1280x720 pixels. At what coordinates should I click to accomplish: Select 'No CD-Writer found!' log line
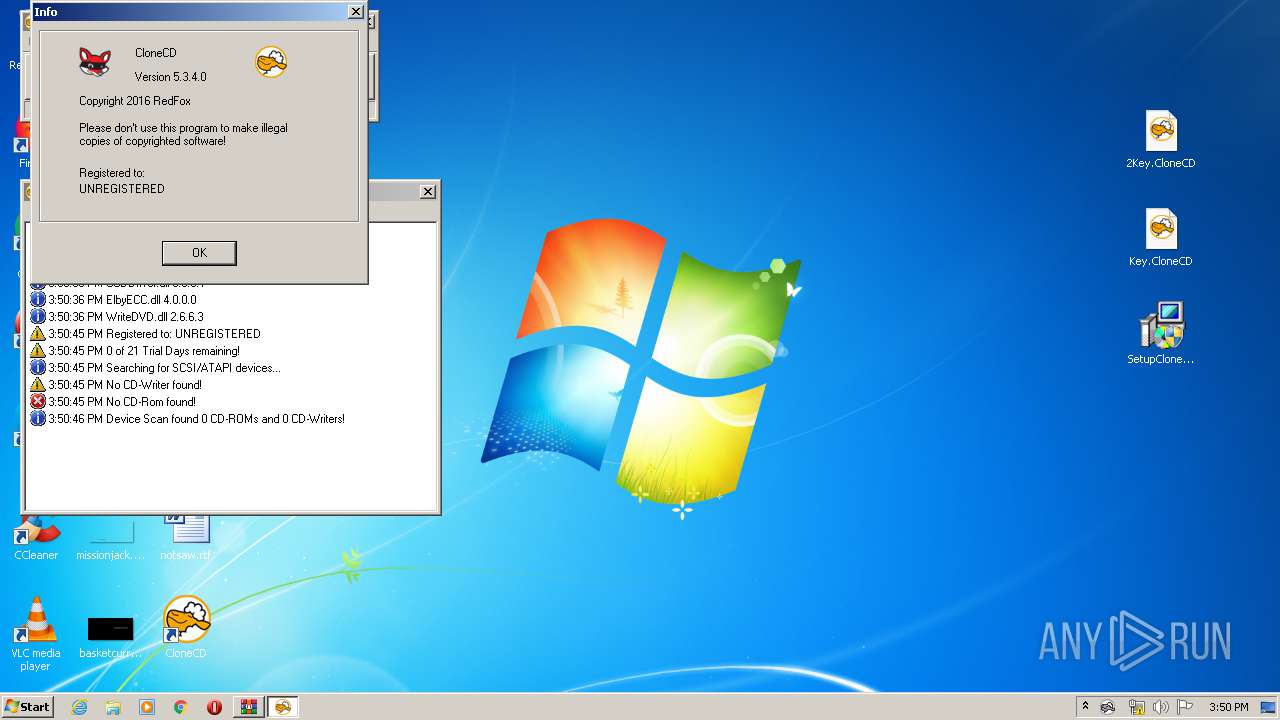[x=125, y=385]
